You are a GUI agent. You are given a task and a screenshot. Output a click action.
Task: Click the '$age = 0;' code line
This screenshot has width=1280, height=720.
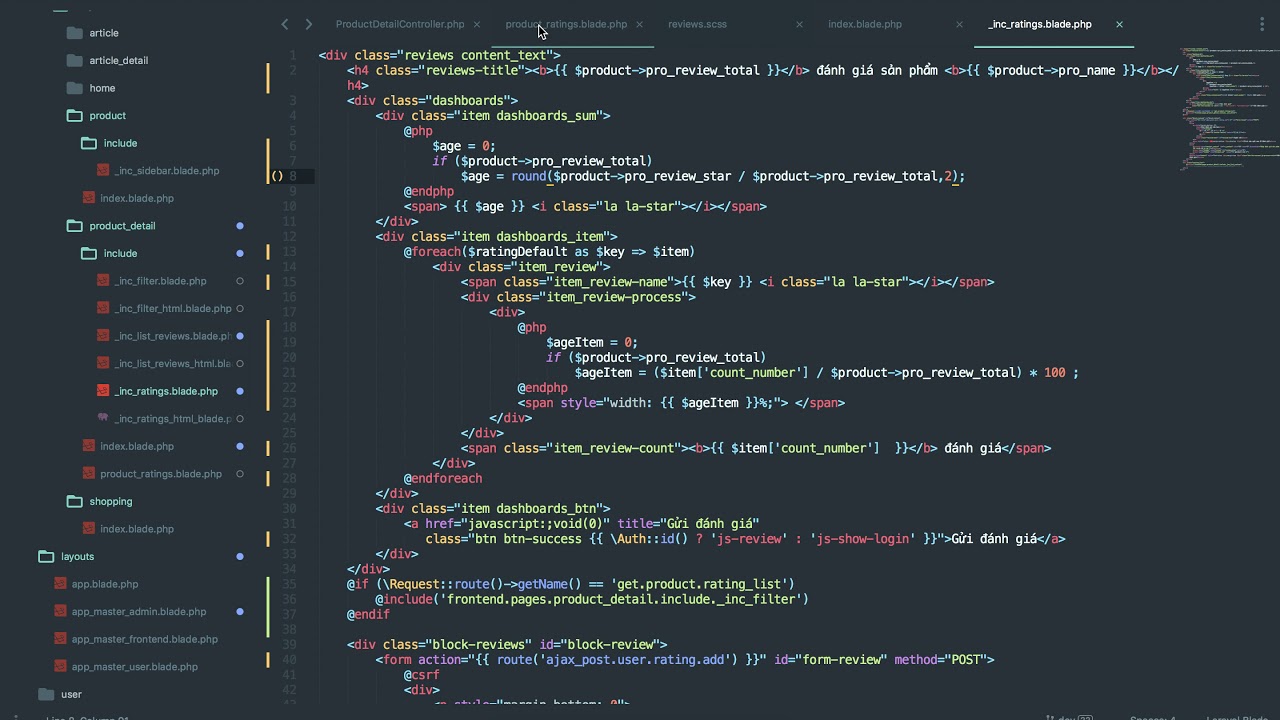464,146
